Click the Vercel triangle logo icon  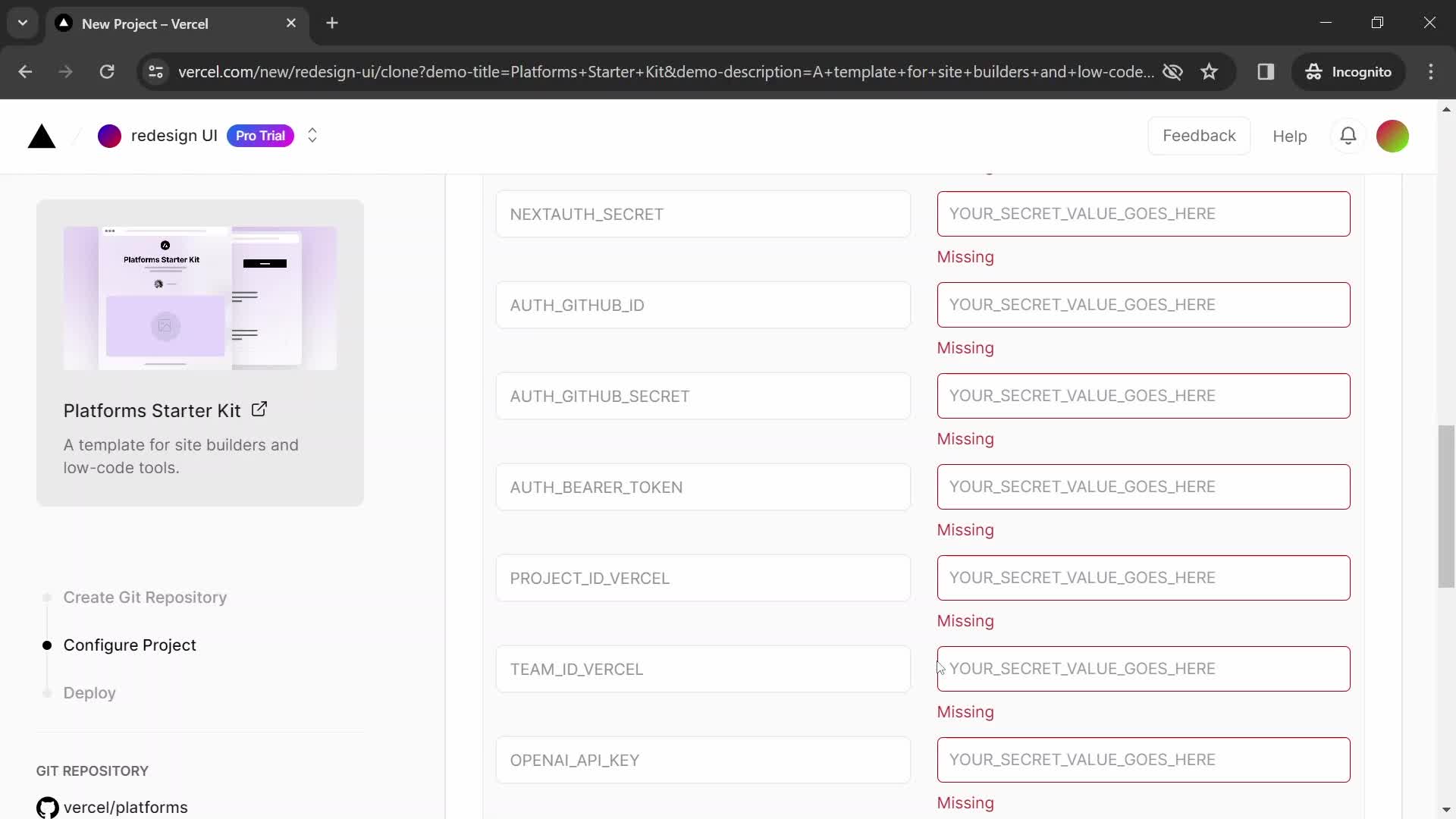41,136
